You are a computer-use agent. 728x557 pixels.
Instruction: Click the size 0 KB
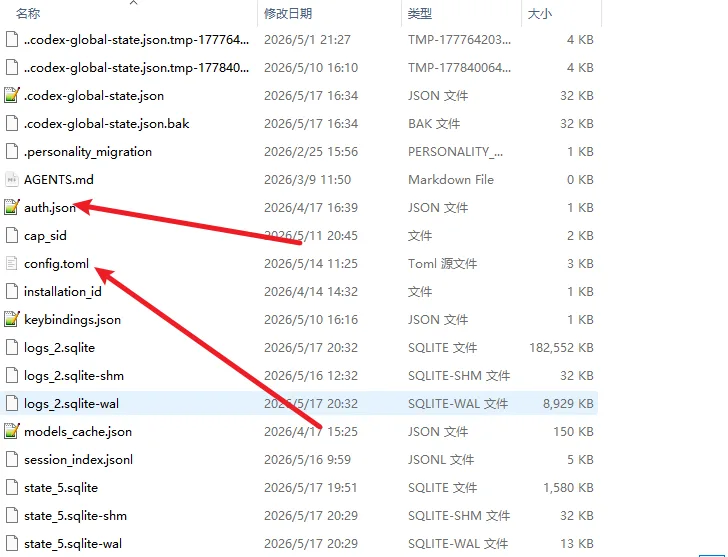tap(580, 180)
